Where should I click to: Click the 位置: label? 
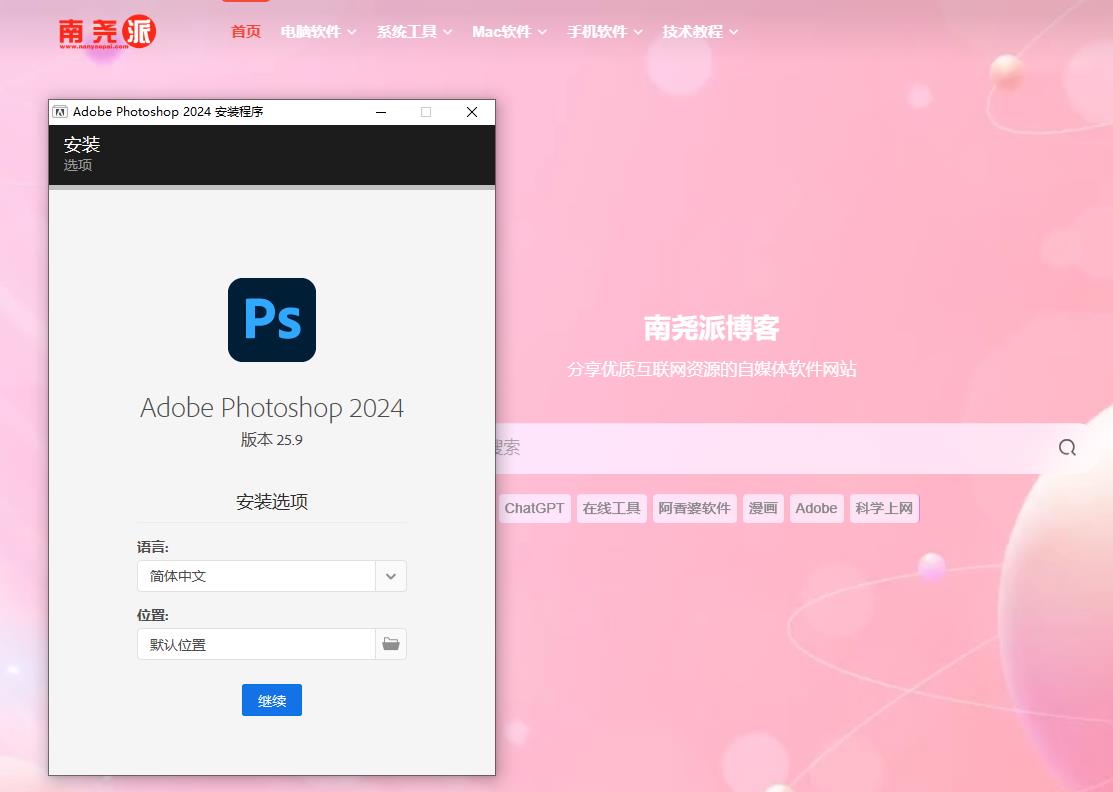coord(153,615)
